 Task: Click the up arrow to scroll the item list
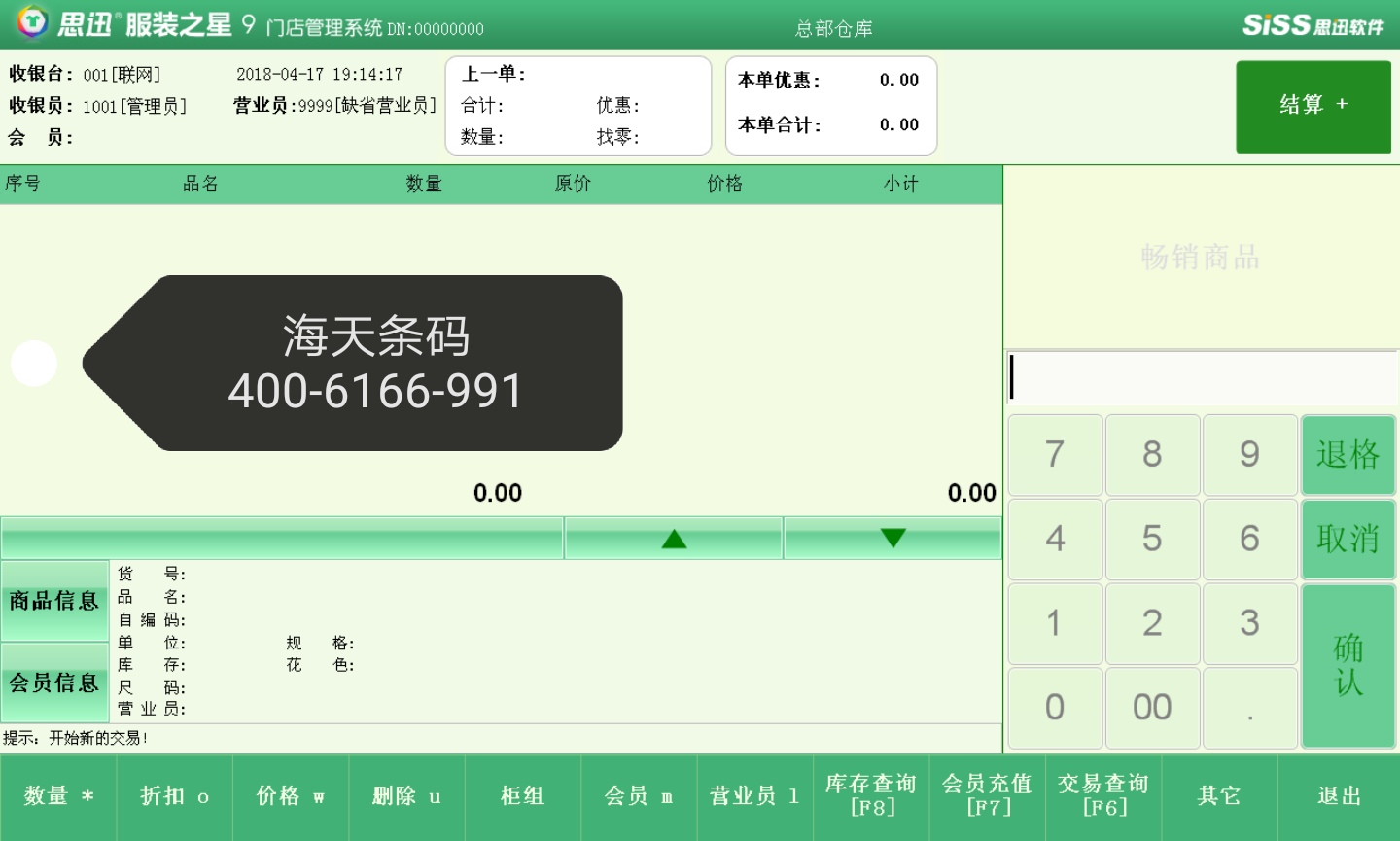(x=674, y=539)
